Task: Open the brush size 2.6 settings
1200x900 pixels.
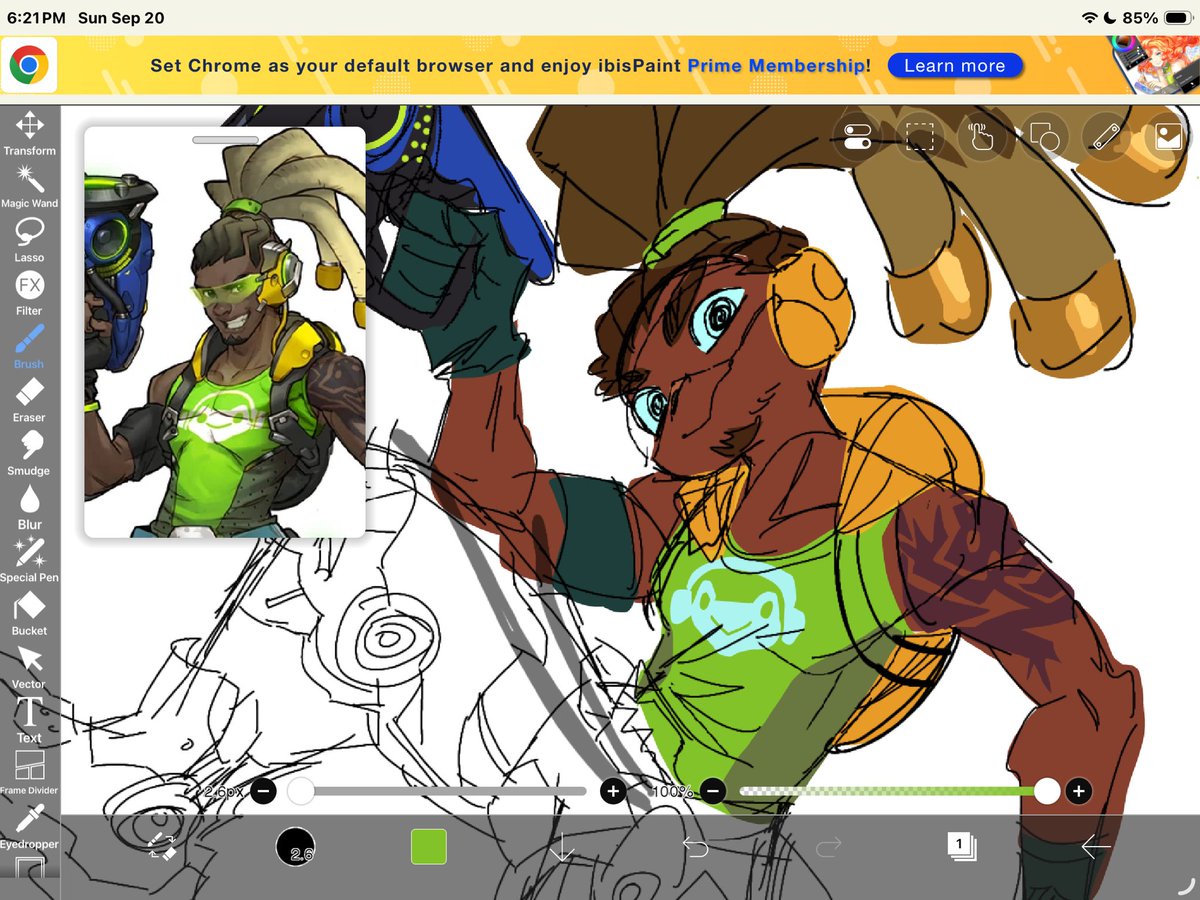Action: coord(295,847)
